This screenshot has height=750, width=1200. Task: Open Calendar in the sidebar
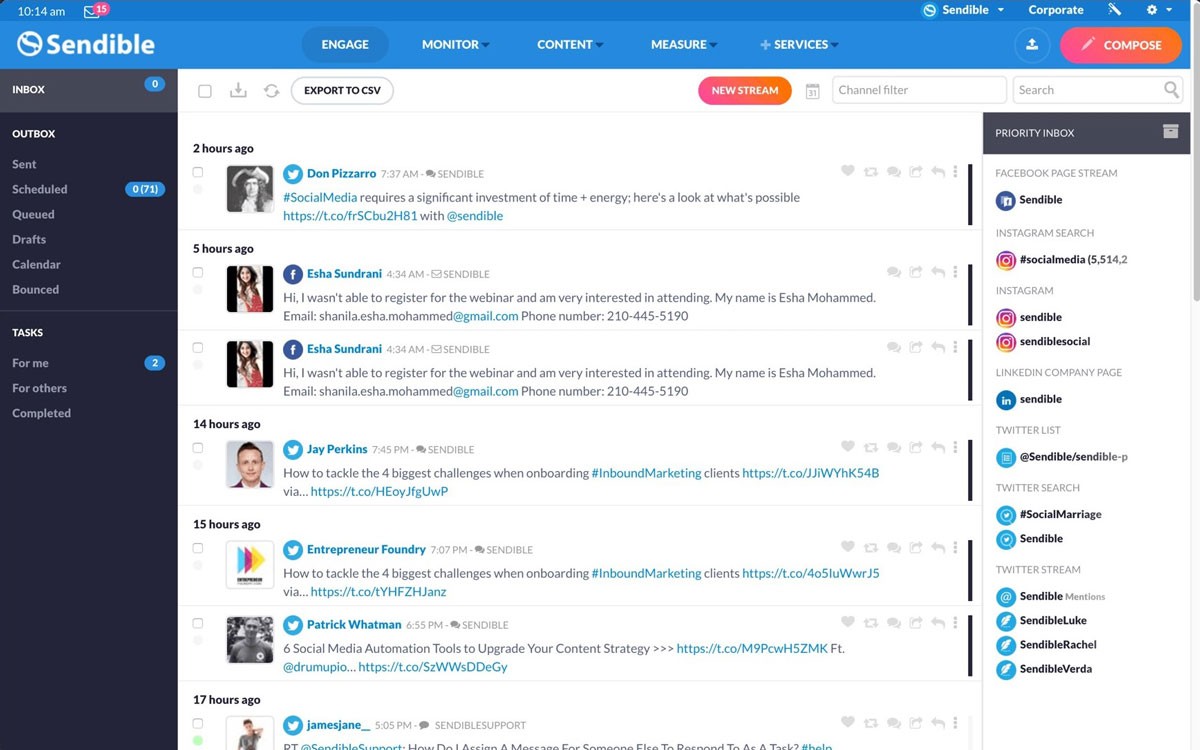tap(36, 264)
